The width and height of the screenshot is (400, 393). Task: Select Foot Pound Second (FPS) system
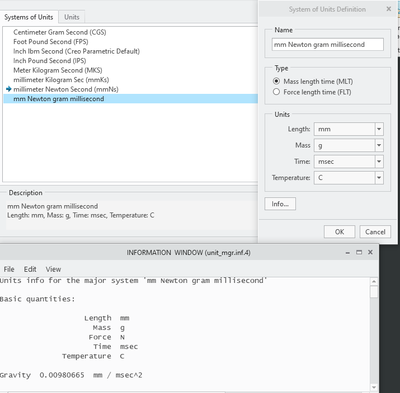click(51, 42)
